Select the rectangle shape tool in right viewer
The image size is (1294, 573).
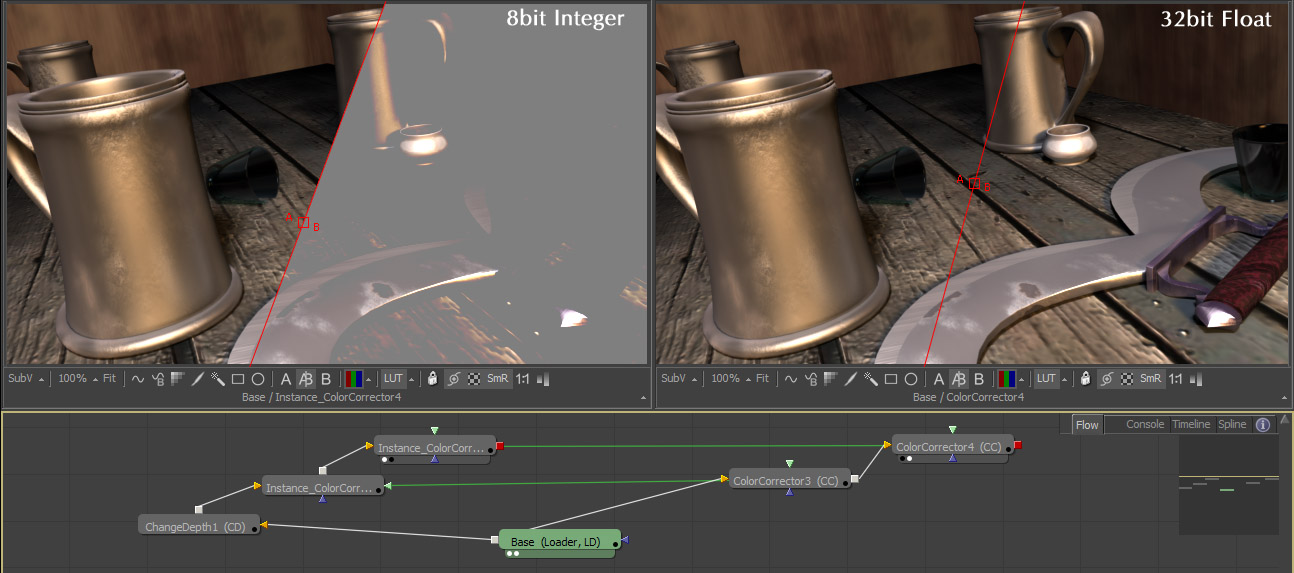point(891,379)
